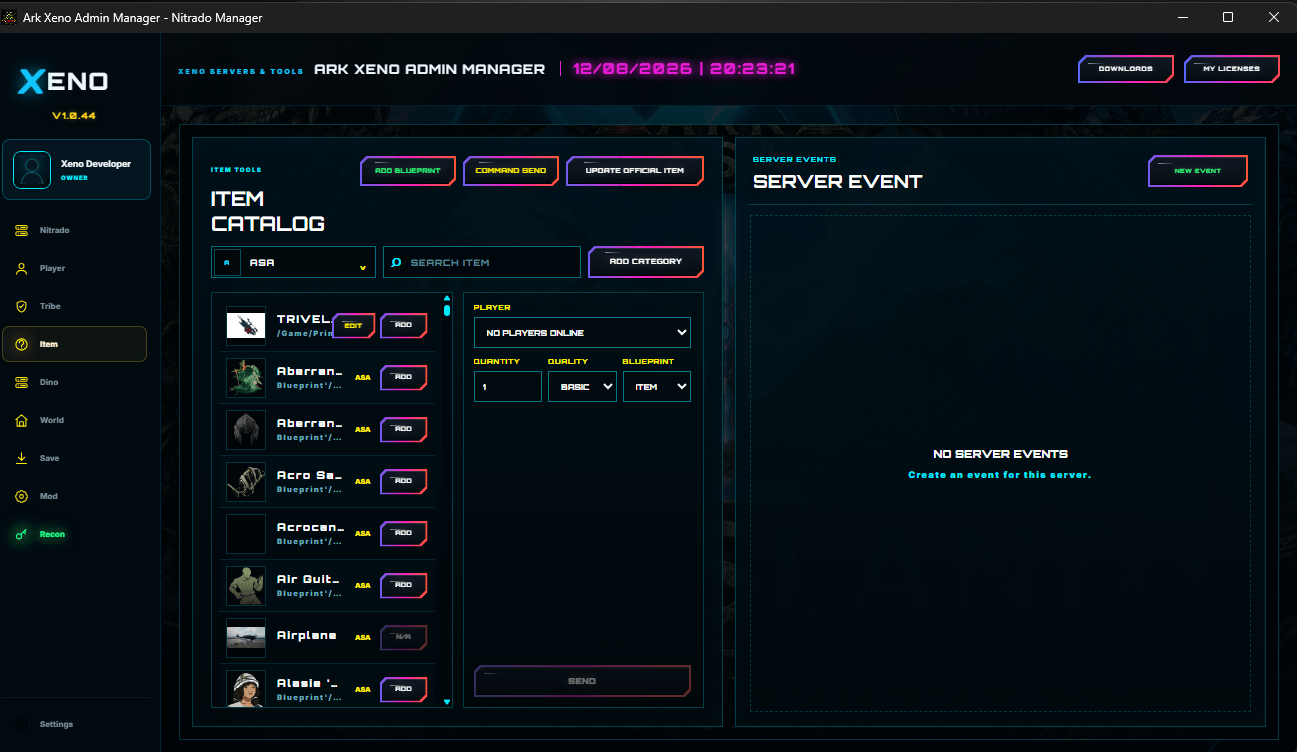The height and width of the screenshot is (752, 1297).
Task: Click the N/A button on Airplane row
Action: click(x=404, y=638)
